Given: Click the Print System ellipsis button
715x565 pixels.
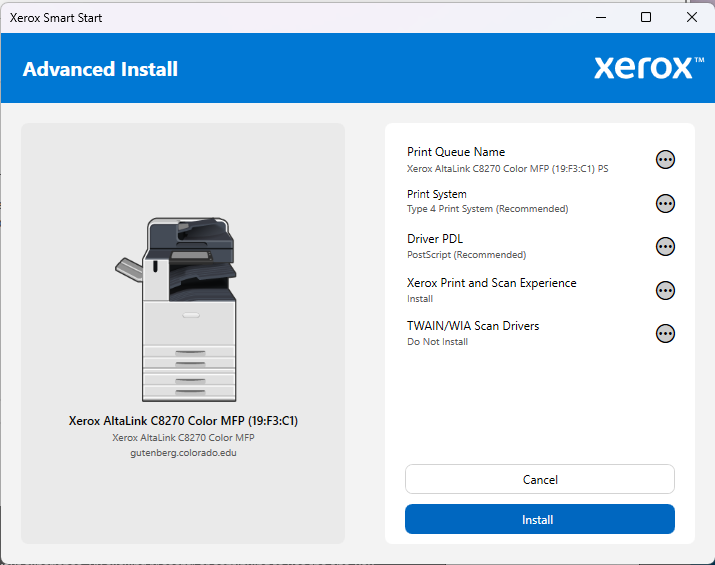Looking at the screenshot, I should click(x=665, y=203).
